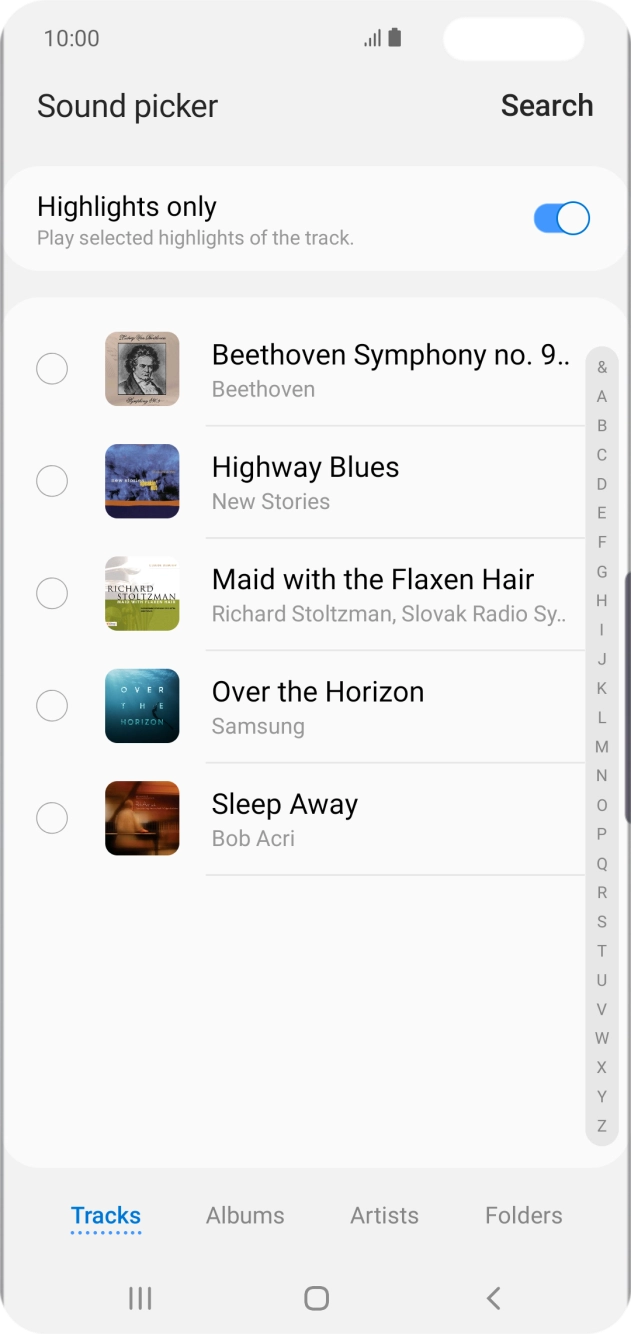Switch to the Albums tab
Image resolution: width=631 pixels, height=1334 pixels.
(x=245, y=1215)
